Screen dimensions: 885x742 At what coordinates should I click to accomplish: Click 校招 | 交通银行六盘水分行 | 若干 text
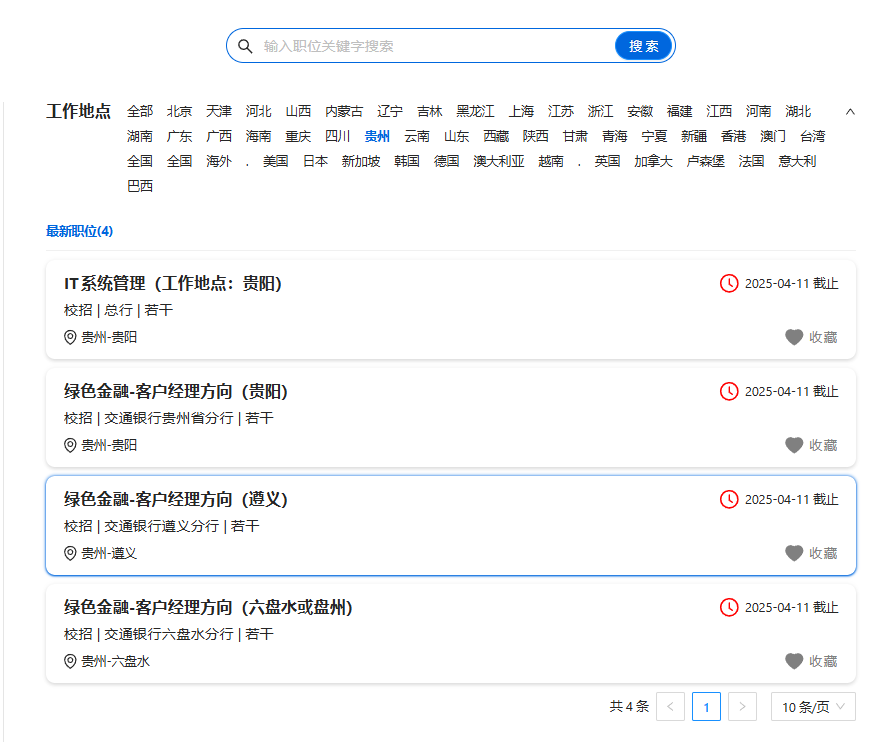[169, 634]
